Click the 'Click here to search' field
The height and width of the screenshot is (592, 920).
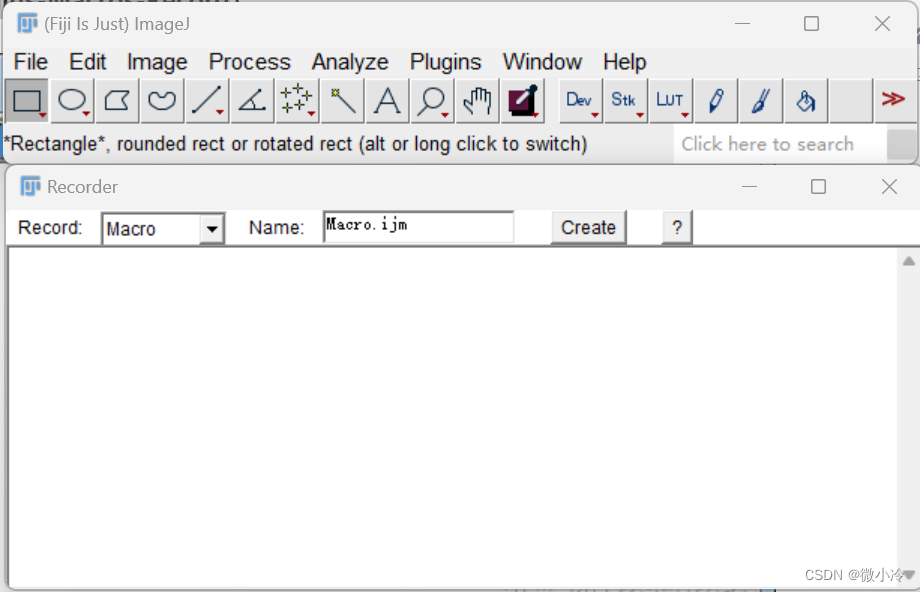(779, 144)
